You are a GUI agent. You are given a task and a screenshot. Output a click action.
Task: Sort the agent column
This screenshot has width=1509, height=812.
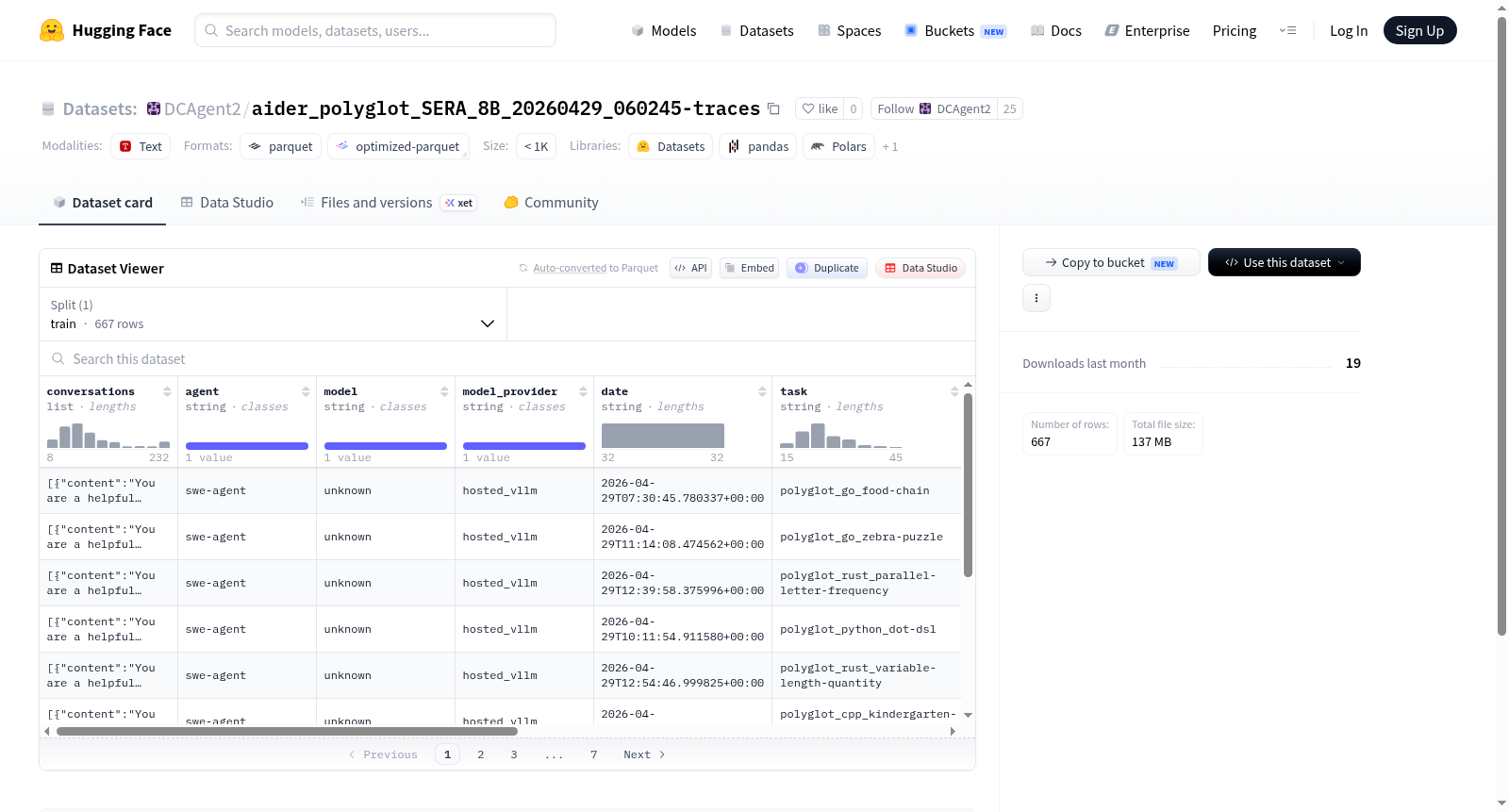tap(306, 391)
